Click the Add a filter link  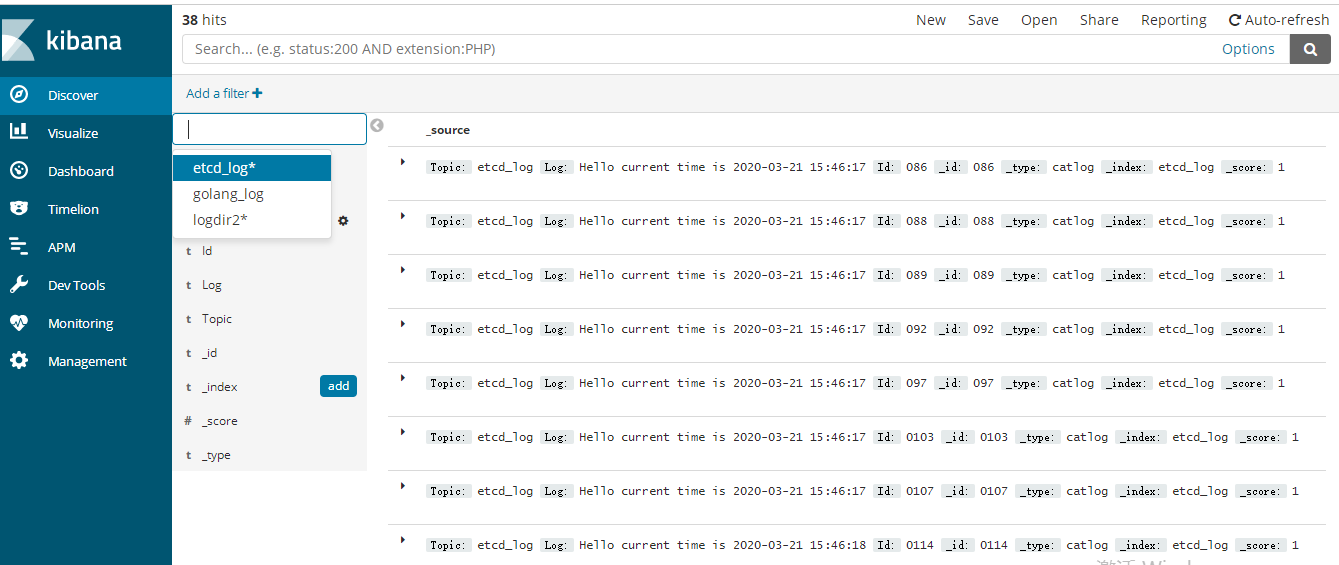coord(224,93)
